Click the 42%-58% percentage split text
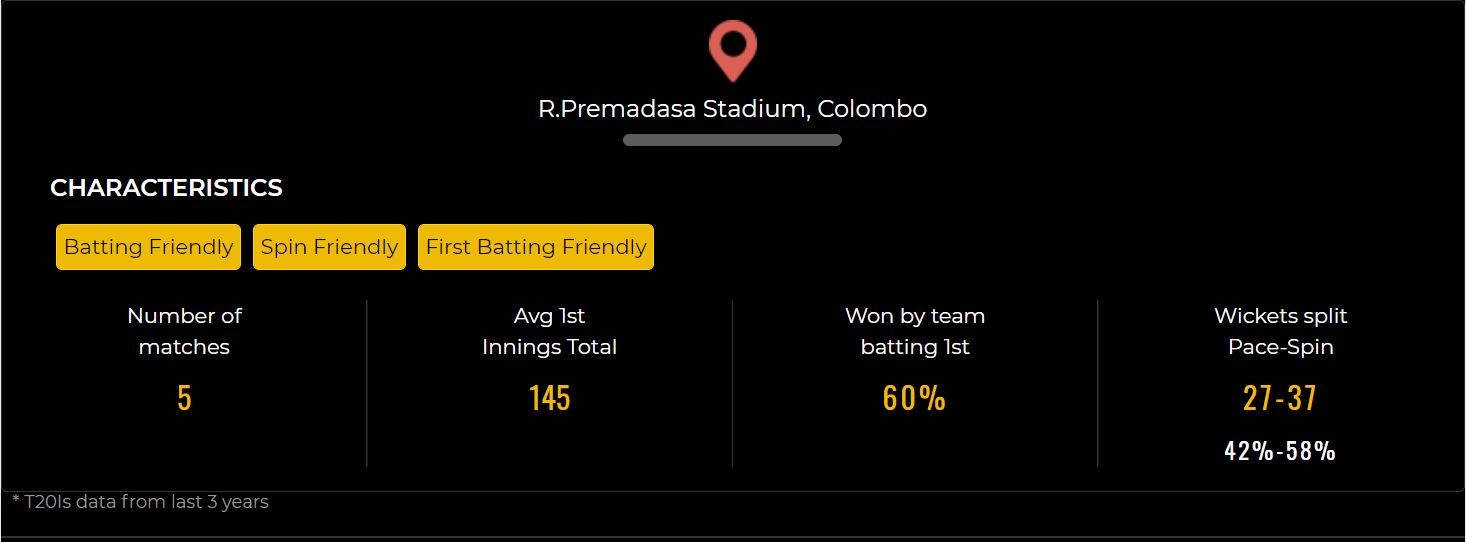The width and height of the screenshot is (1466, 542). click(x=1280, y=451)
